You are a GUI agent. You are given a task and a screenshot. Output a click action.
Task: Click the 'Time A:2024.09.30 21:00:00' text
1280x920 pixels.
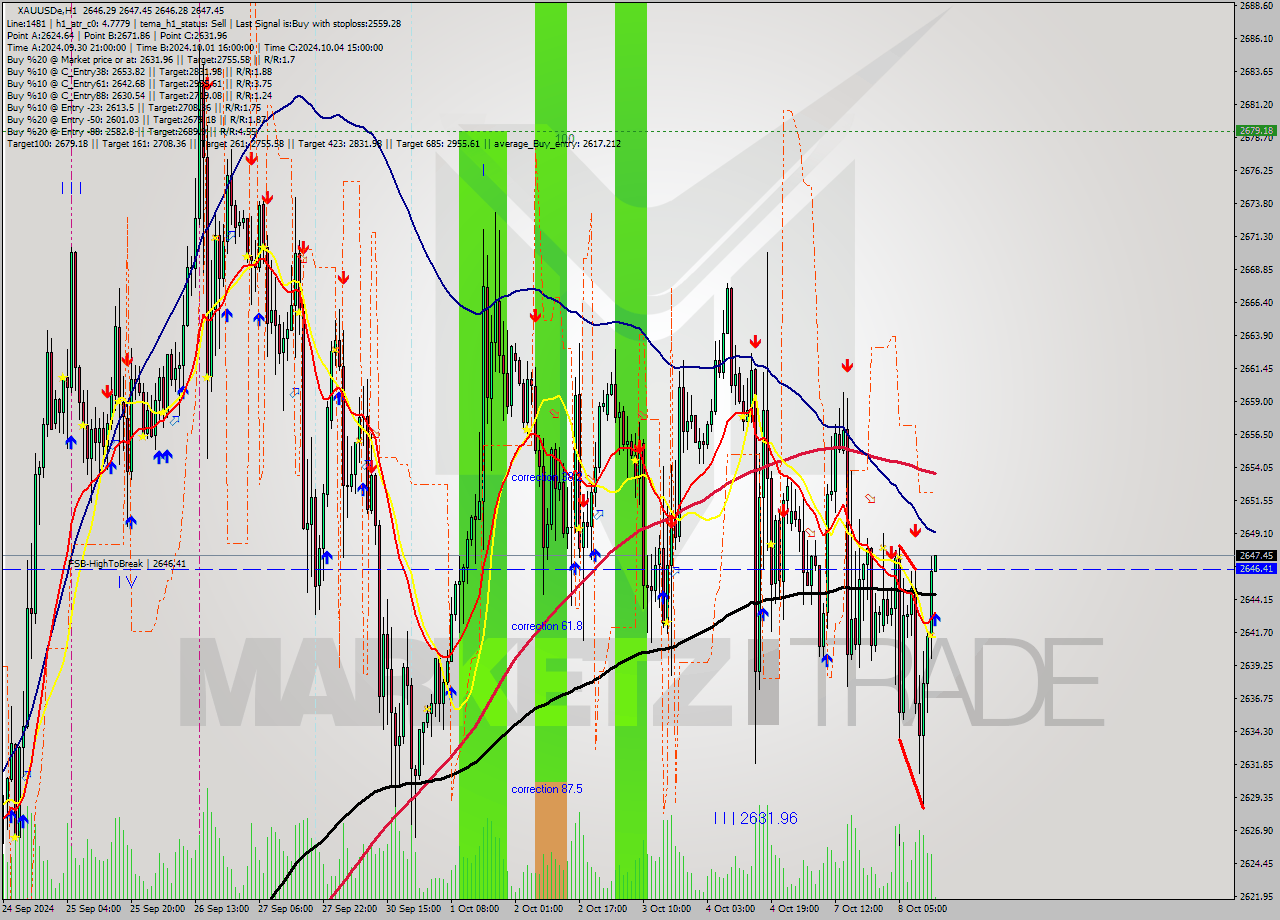pyautogui.click(x=66, y=47)
